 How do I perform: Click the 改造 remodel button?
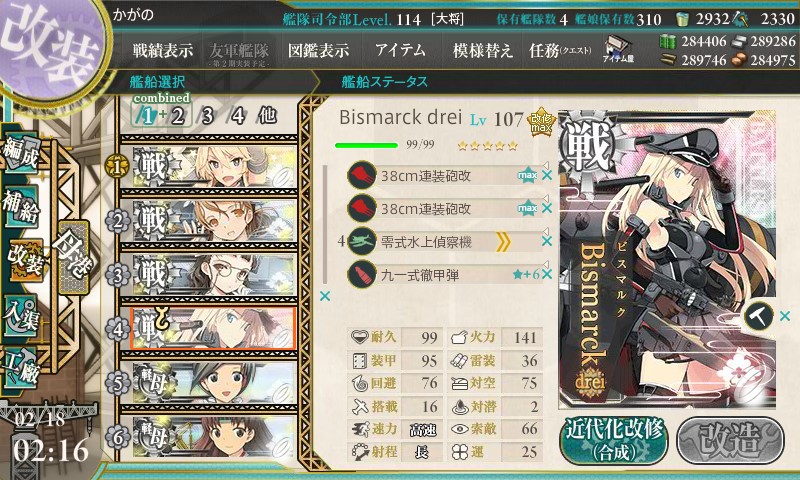click(730, 440)
